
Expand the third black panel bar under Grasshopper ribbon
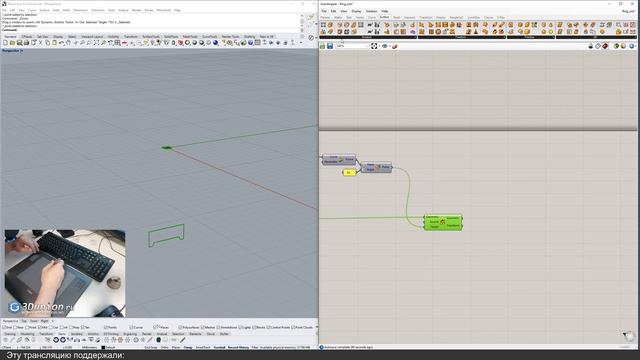[531, 37]
